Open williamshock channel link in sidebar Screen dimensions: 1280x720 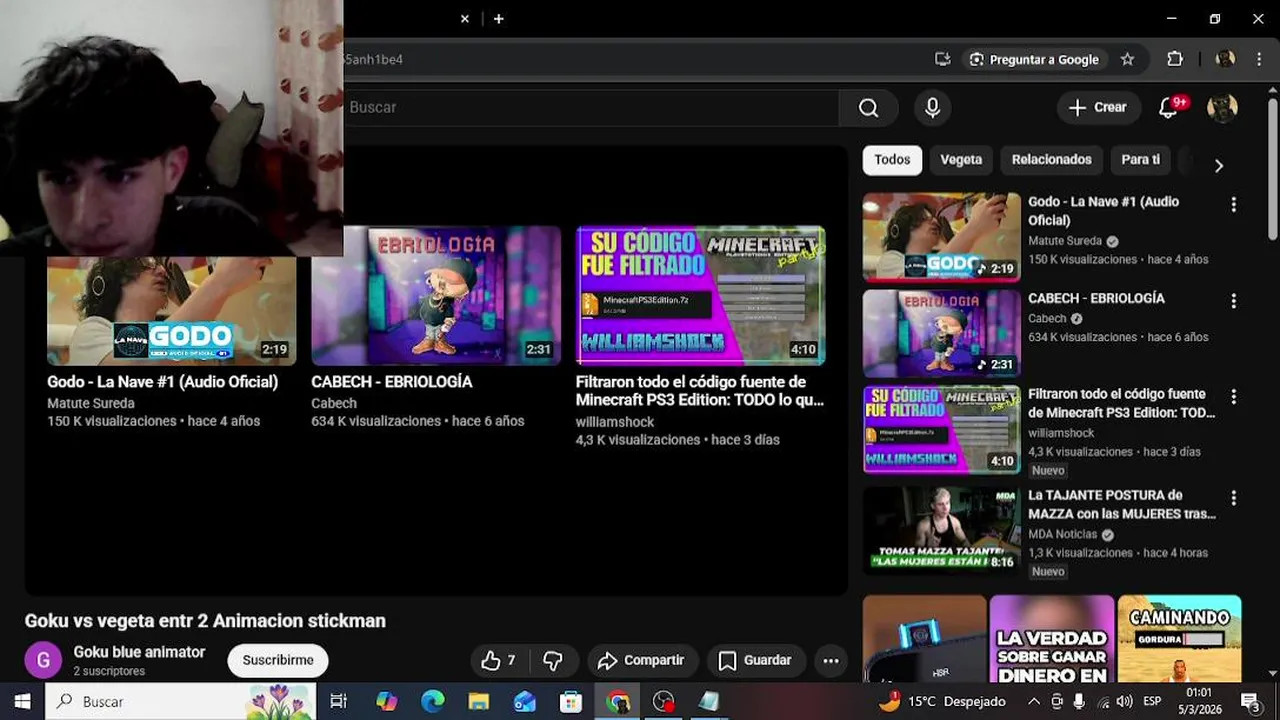click(1061, 433)
